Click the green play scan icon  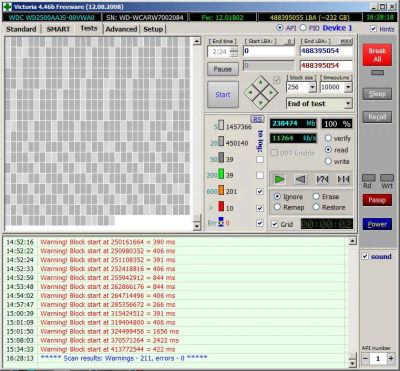click(x=279, y=179)
